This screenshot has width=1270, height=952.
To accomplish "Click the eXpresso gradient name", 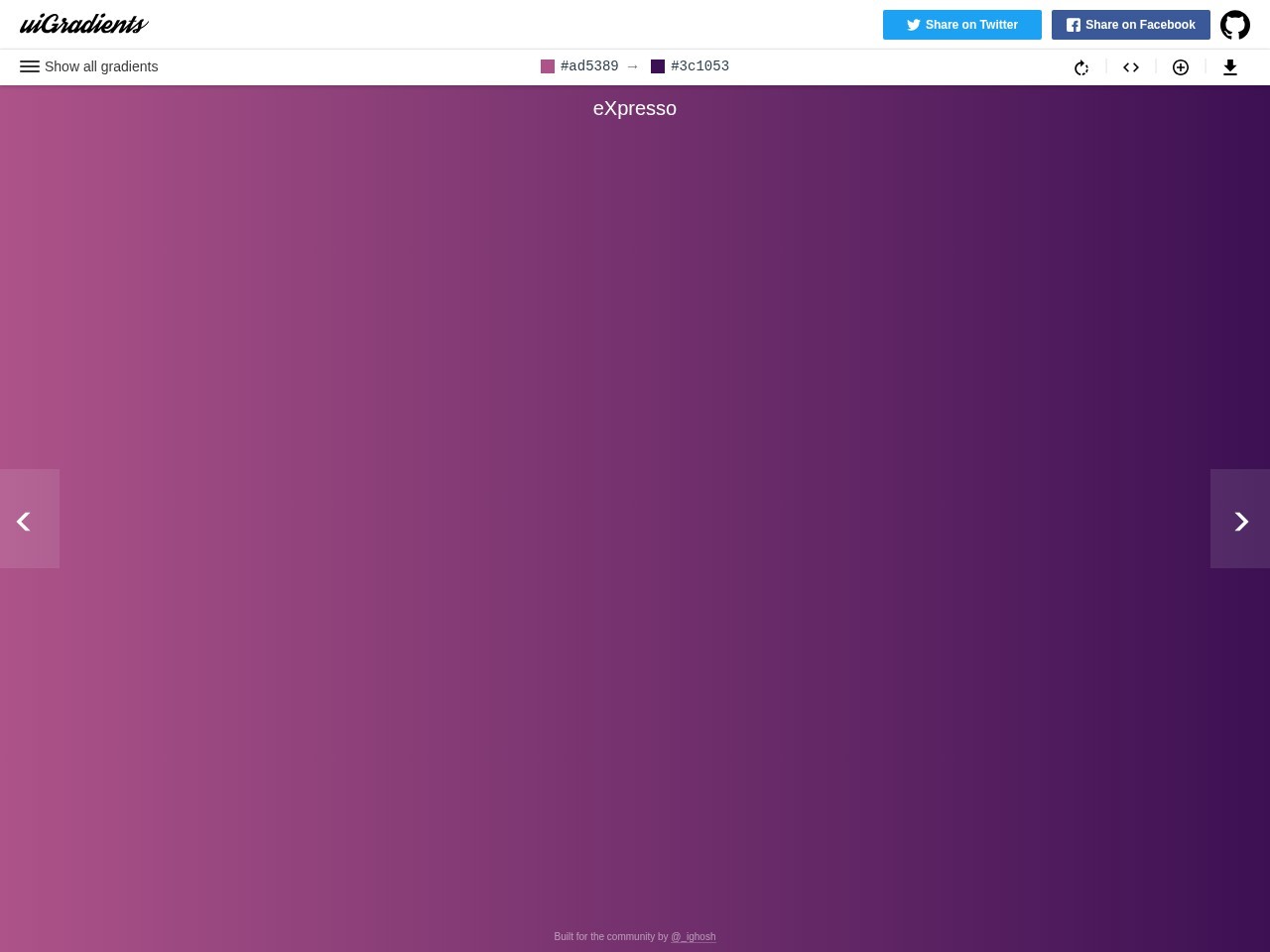I will 635,109.
